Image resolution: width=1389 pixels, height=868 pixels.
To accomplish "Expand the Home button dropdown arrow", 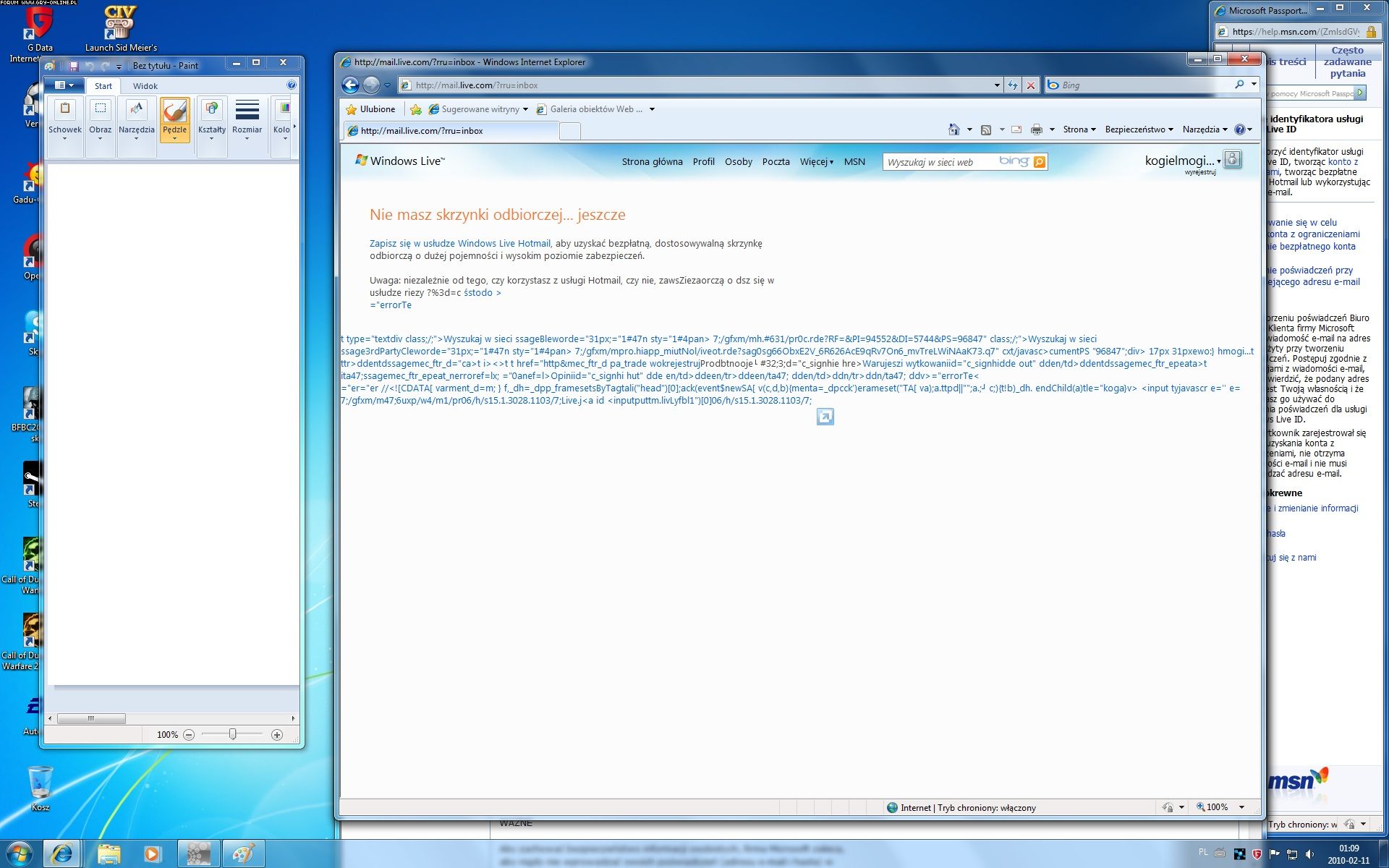I will tap(969, 129).
